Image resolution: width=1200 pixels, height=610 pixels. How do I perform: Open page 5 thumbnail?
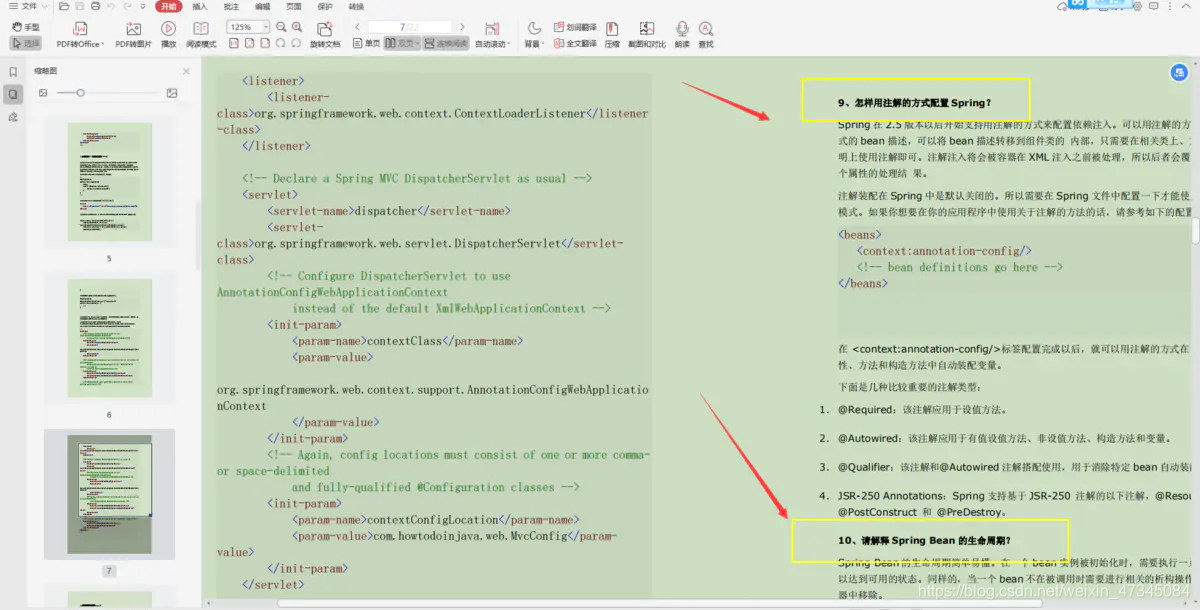[x=110, y=181]
